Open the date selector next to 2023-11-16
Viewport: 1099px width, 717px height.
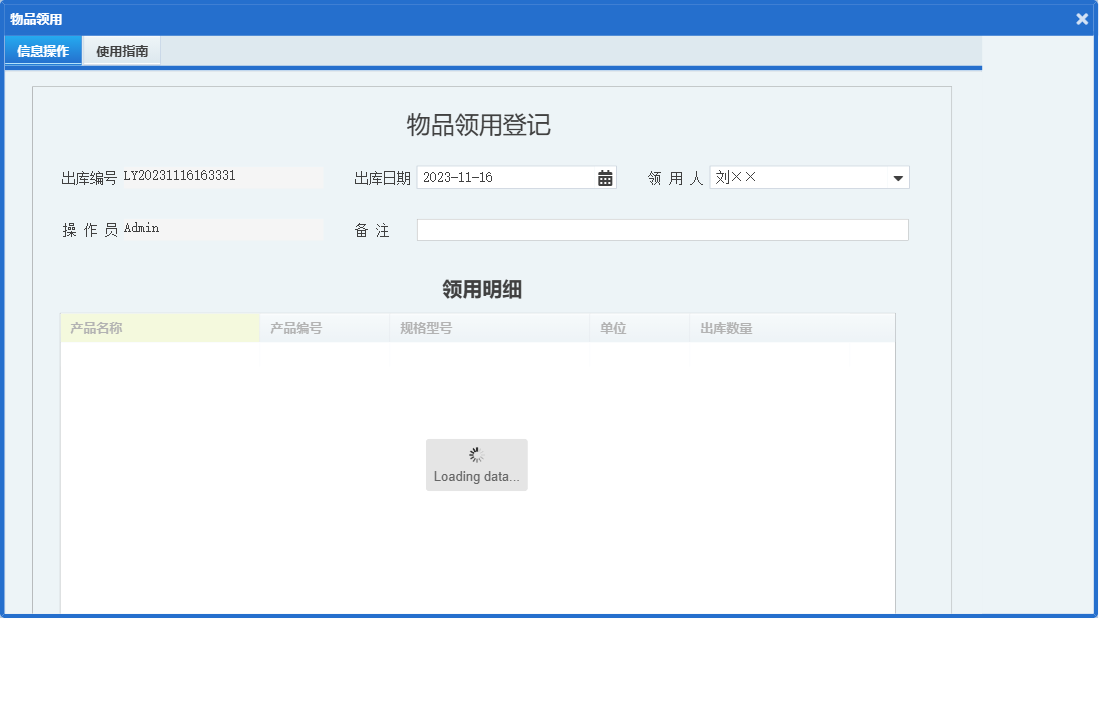(x=604, y=177)
